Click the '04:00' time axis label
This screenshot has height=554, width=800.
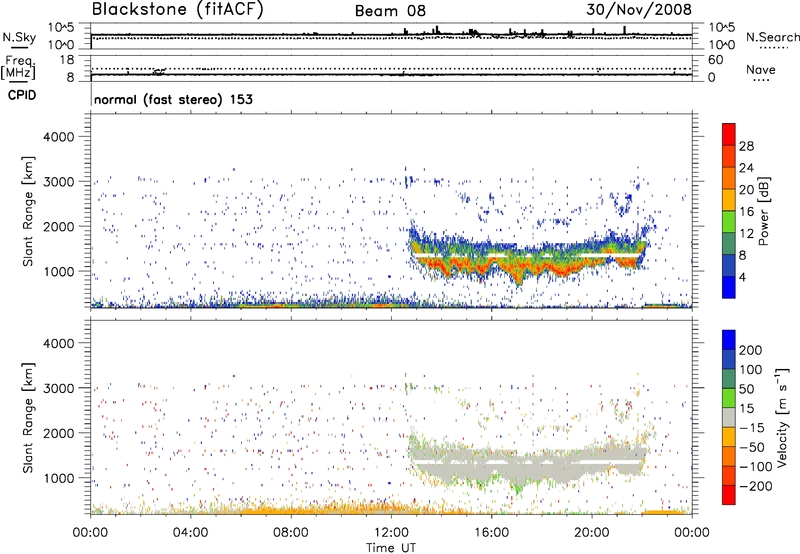click(191, 533)
